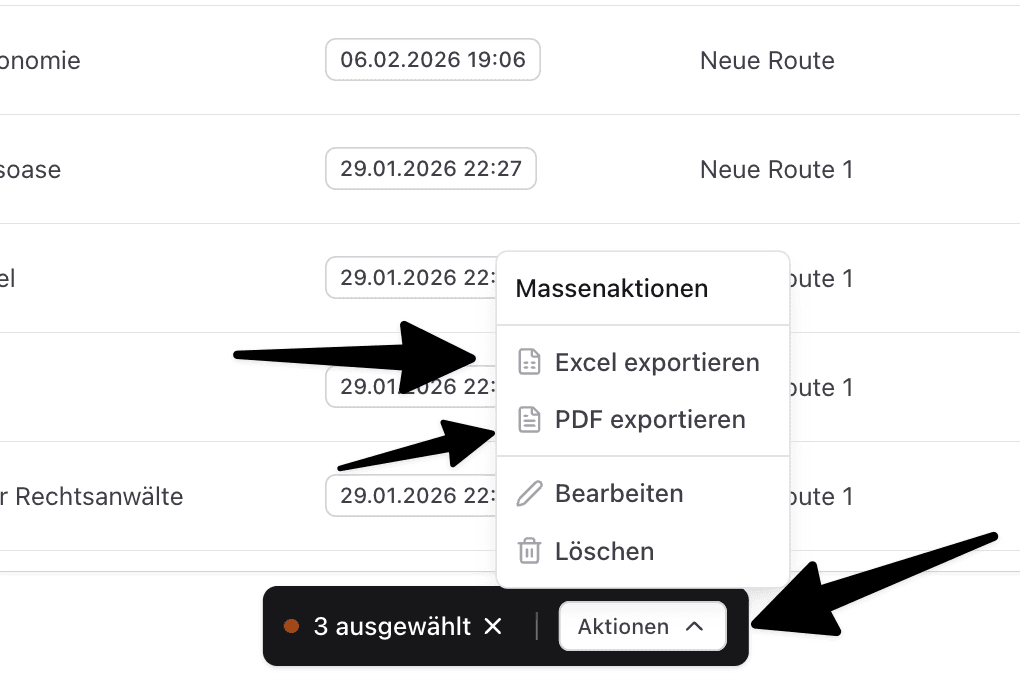This screenshot has height=680, width=1020.
Task: Choose PDF exportieren from the bulk actions menu
Action: click(x=650, y=420)
